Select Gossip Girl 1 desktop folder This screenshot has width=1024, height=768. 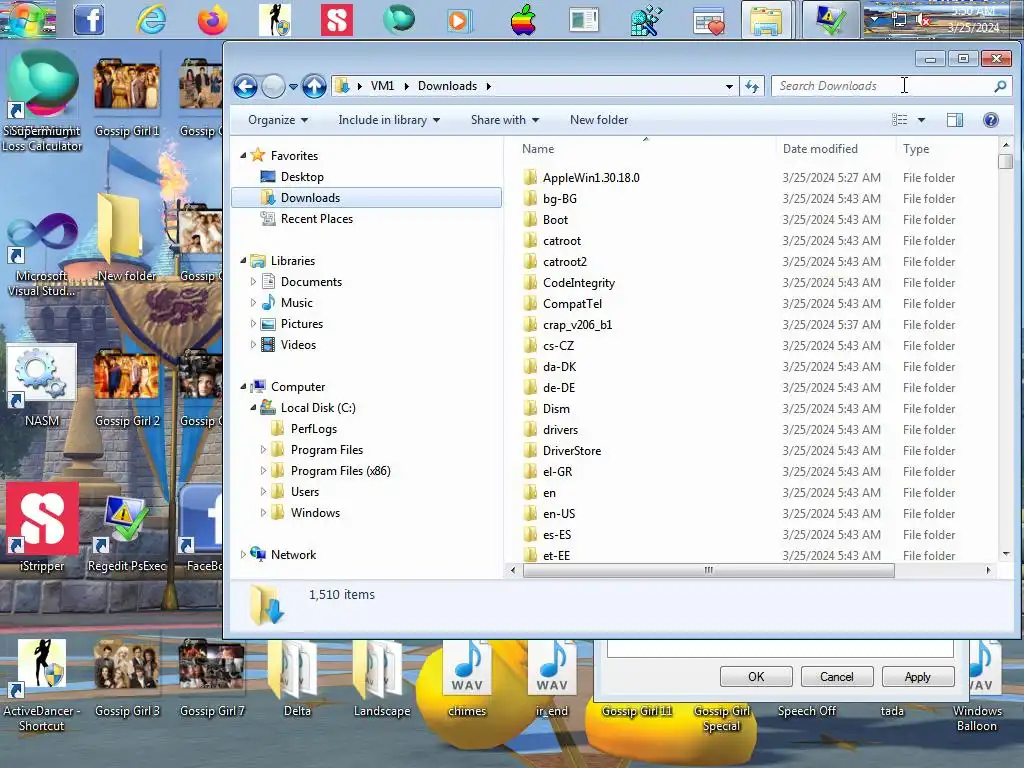click(127, 98)
